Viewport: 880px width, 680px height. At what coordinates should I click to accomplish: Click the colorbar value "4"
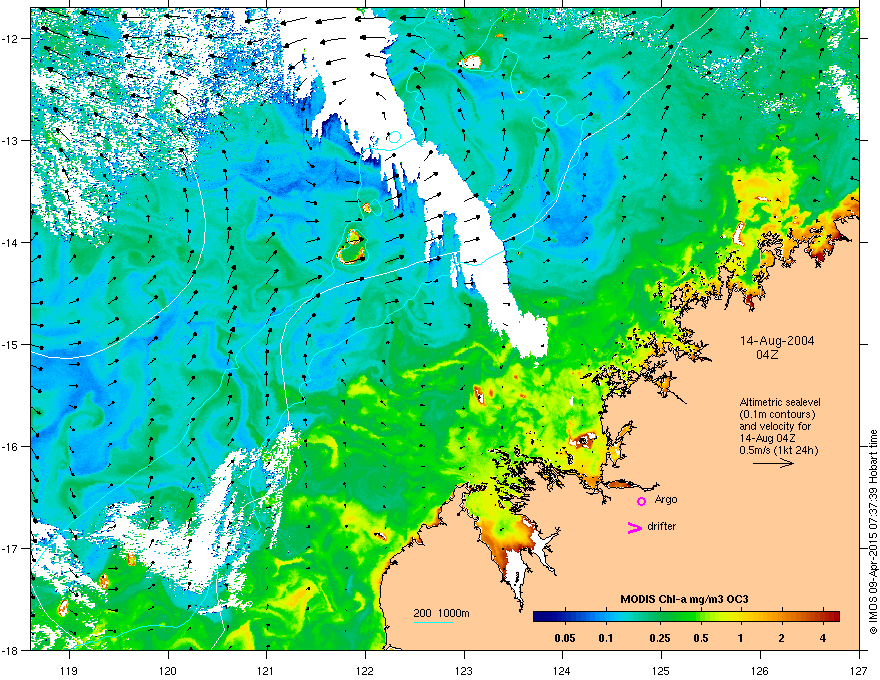[x=822, y=638]
